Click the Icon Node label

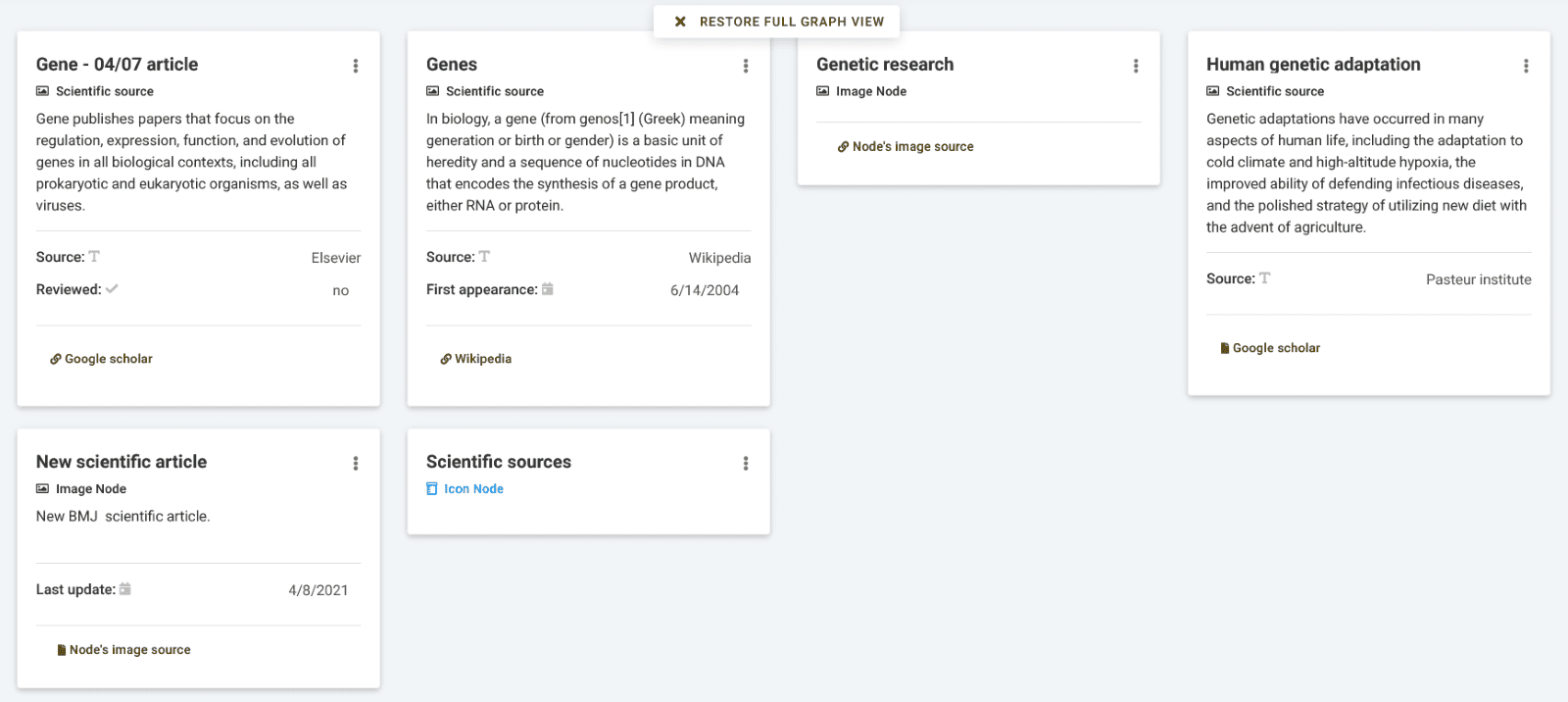click(x=473, y=489)
